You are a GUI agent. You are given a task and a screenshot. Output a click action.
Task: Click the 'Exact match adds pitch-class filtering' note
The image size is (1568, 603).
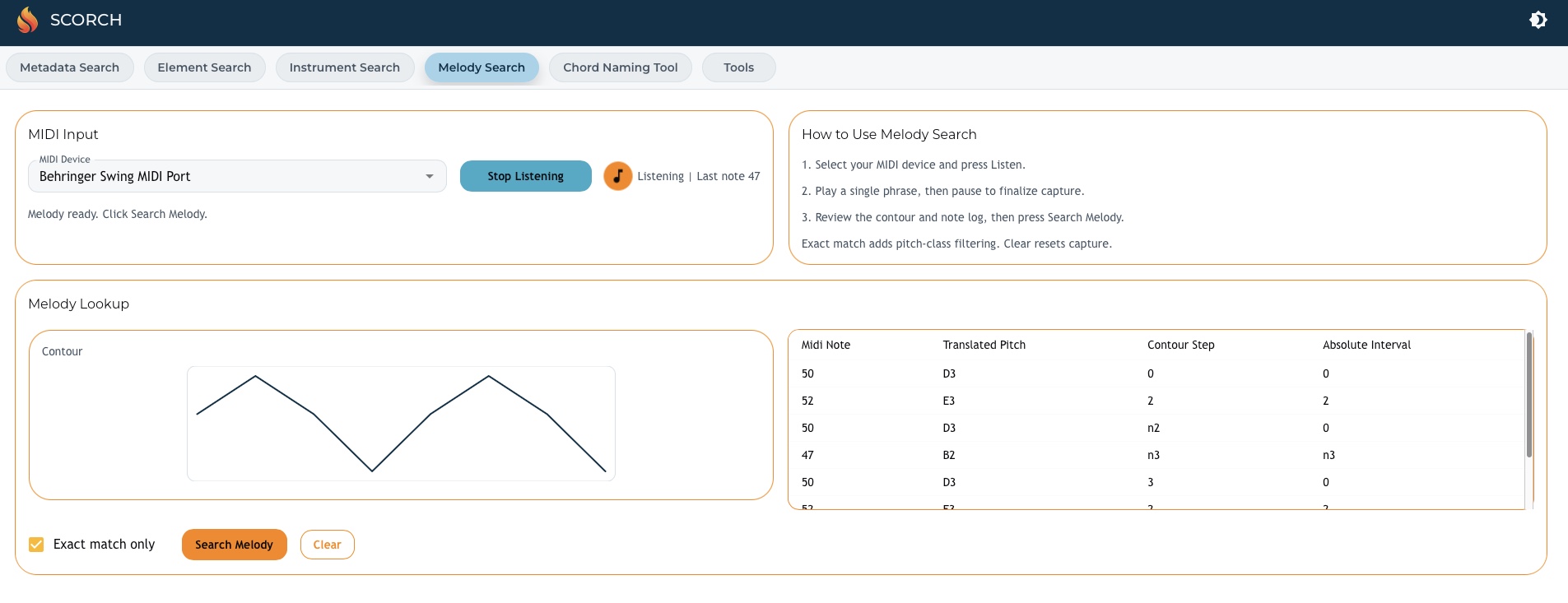point(956,244)
